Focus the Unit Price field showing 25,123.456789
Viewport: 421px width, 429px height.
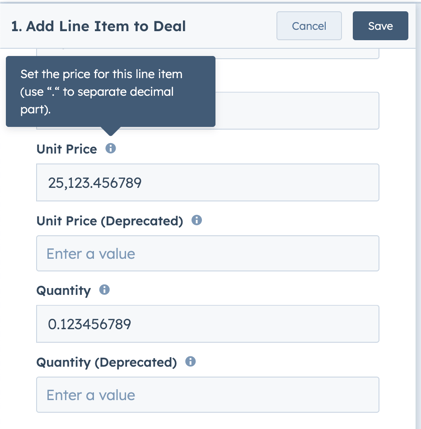208,182
